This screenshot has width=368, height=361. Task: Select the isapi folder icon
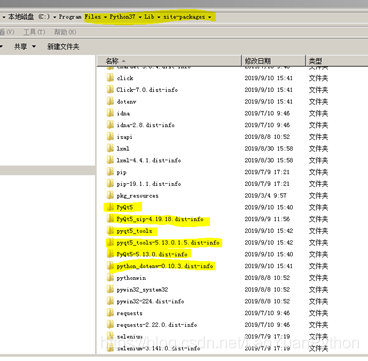coord(110,137)
